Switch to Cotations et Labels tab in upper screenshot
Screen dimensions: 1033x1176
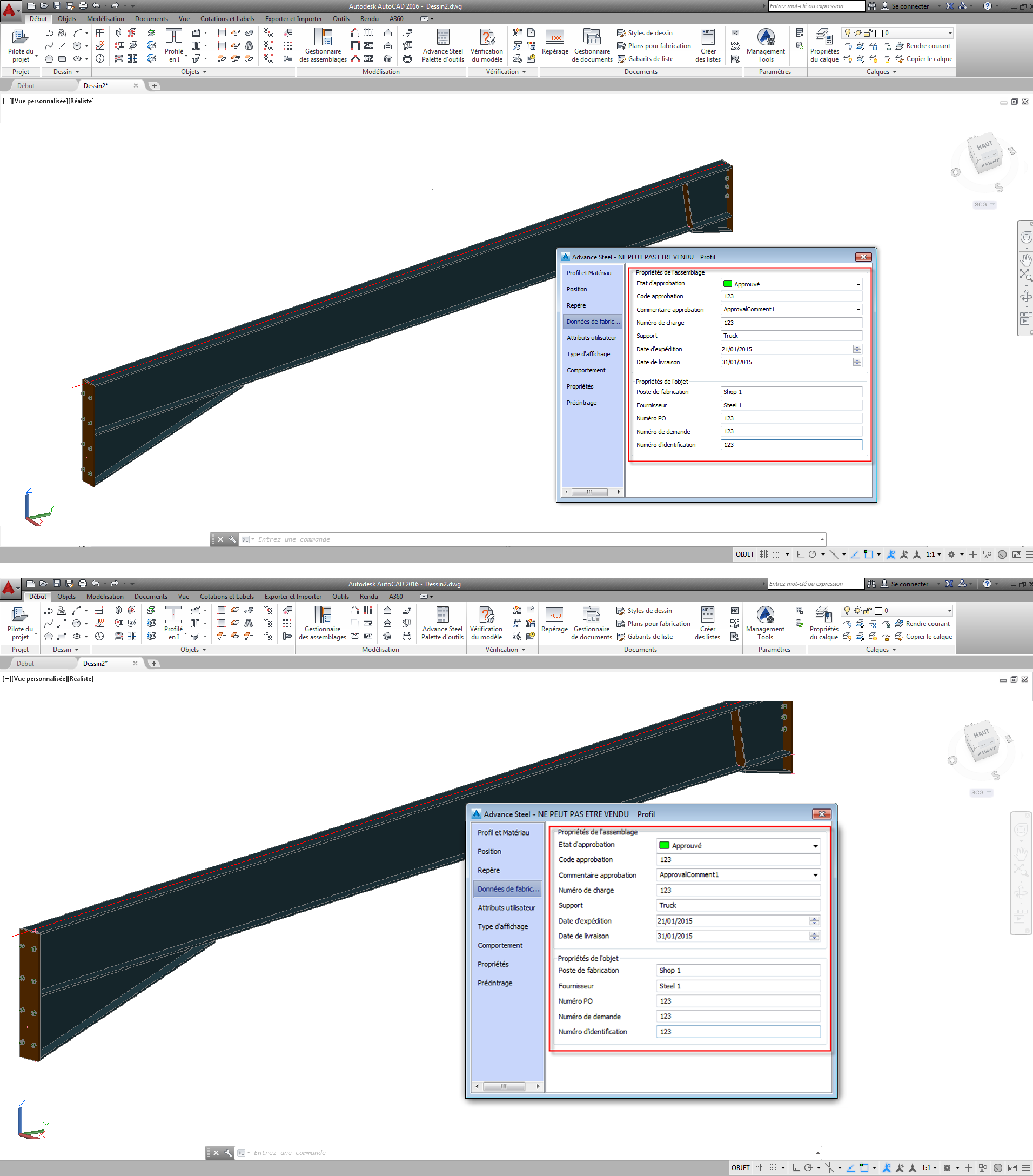point(227,19)
